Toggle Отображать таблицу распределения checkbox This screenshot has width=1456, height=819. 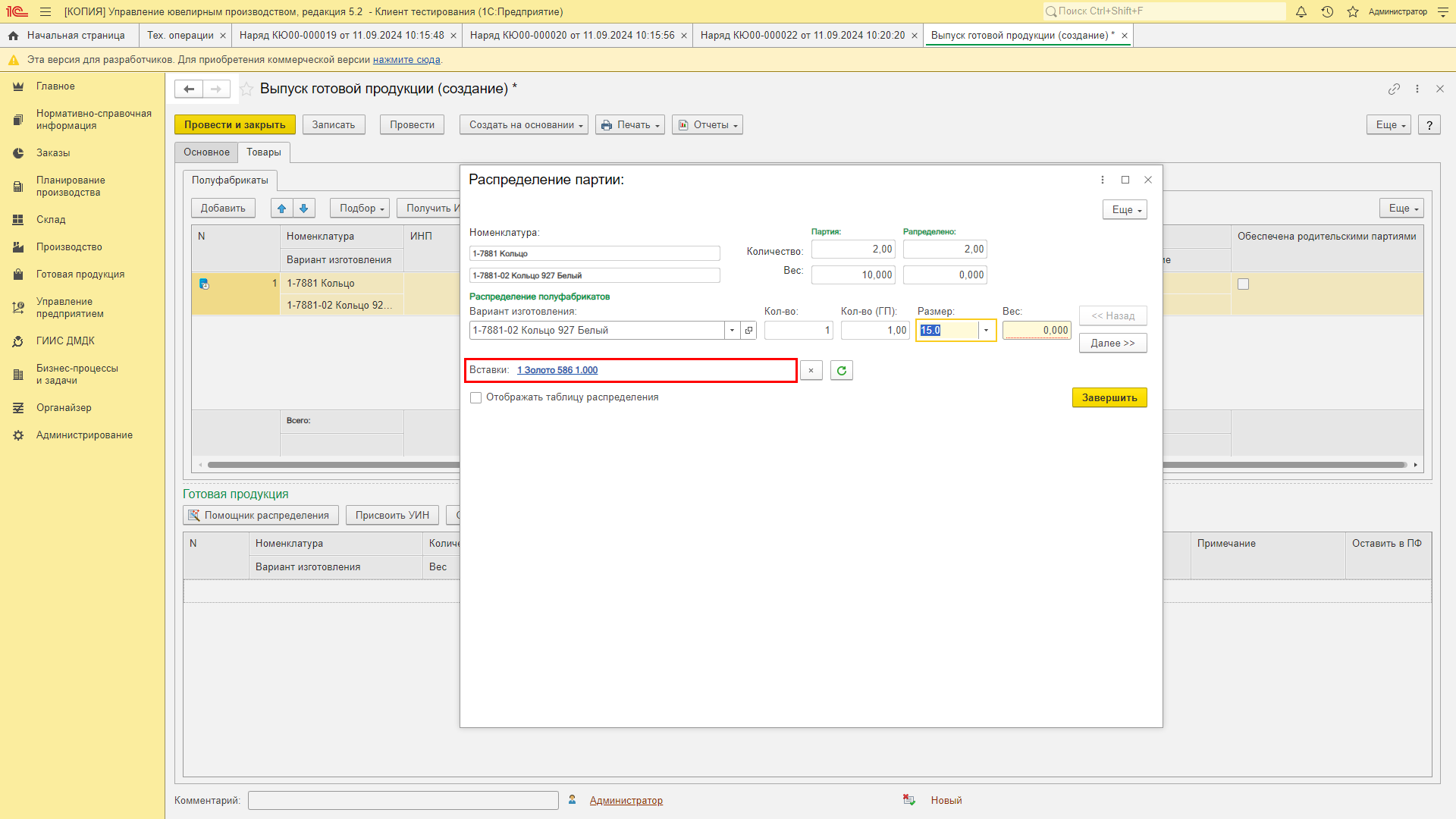[x=476, y=398]
